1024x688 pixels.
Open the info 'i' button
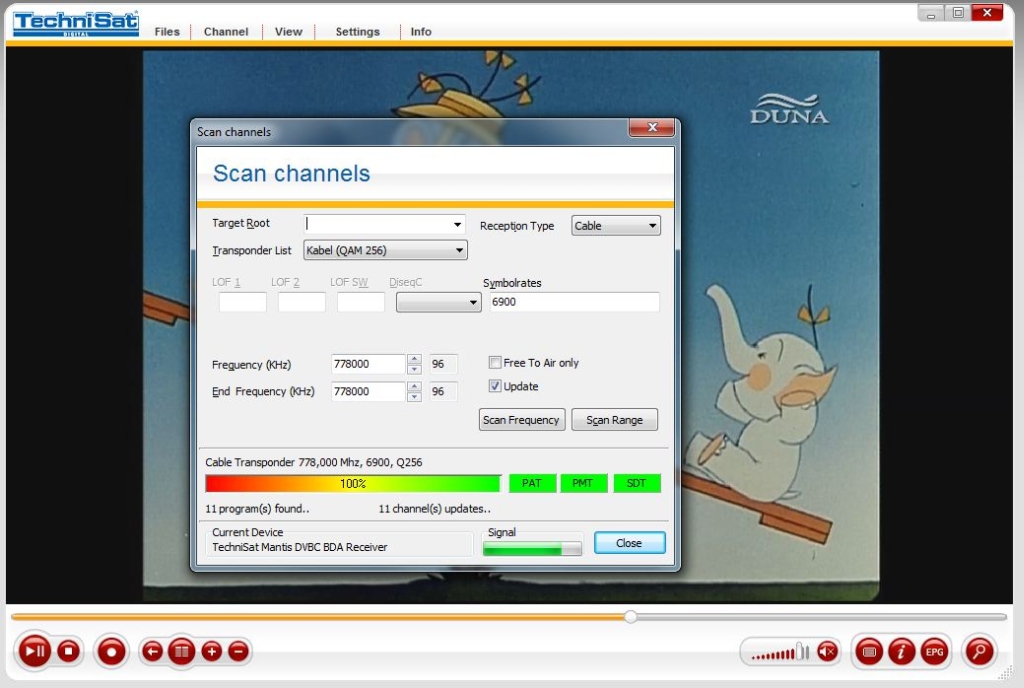[901, 651]
